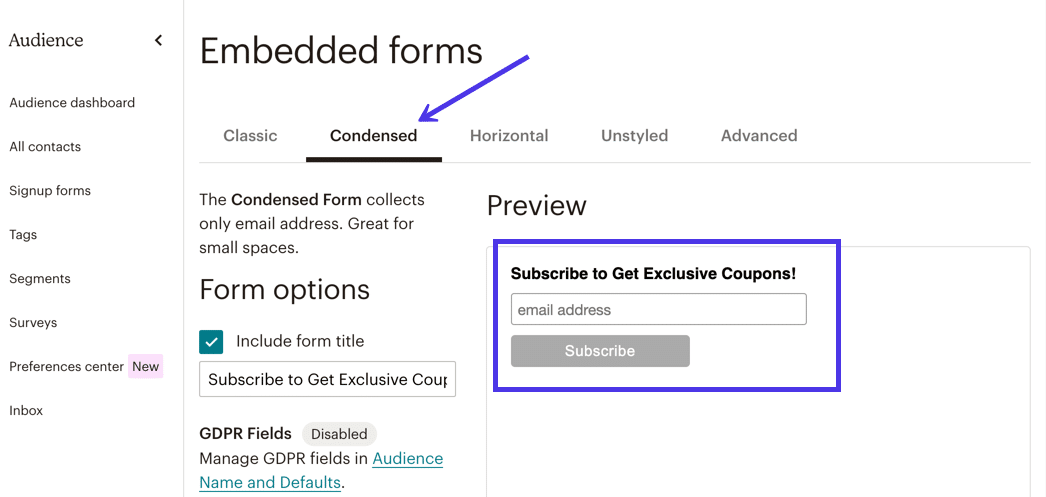Switch to the Classic tab
Screen dimensions: 1046x497
(x=250, y=136)
